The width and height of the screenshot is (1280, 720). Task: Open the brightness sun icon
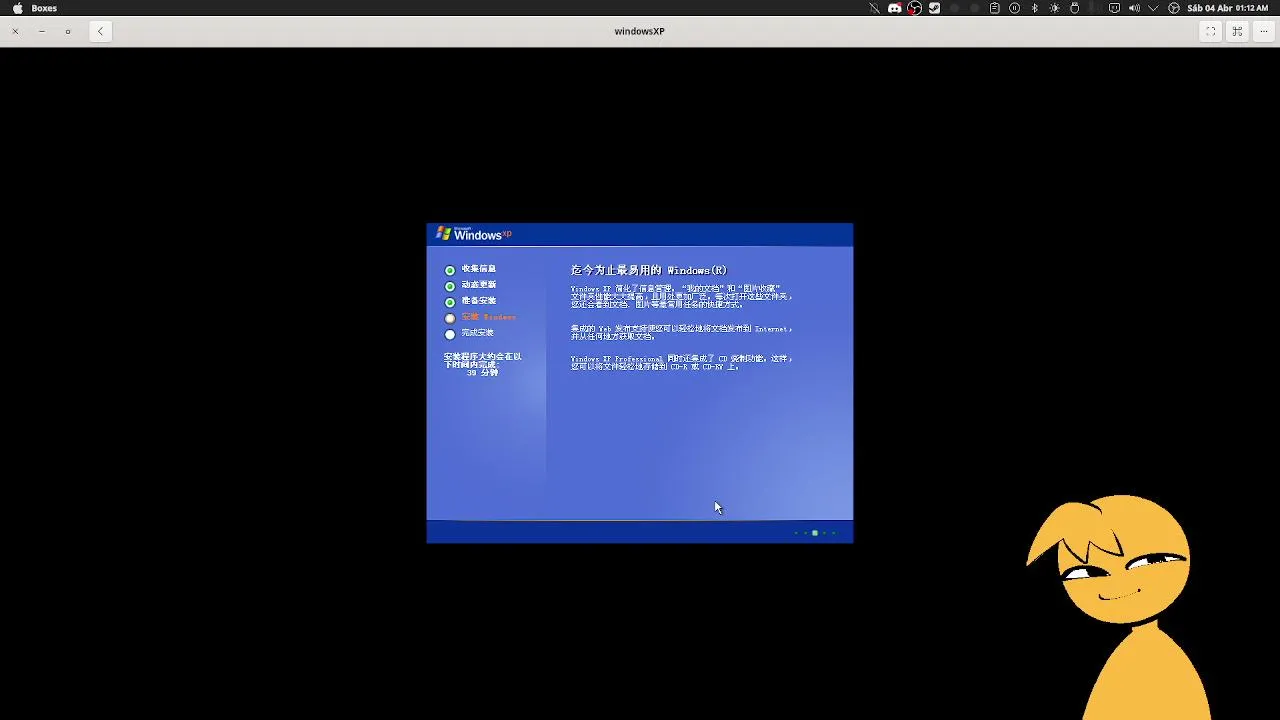[x=1054, y=8]
